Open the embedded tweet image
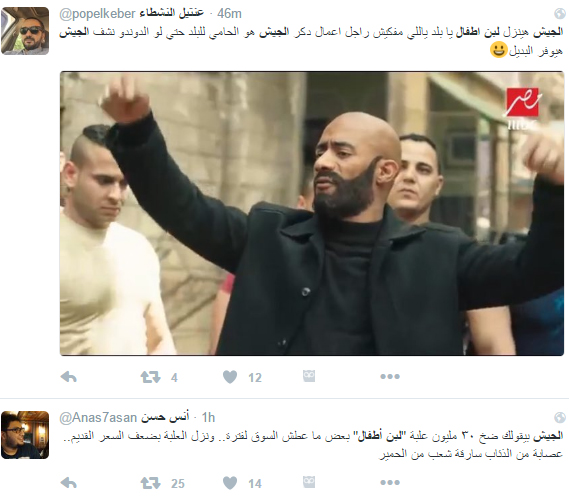Viewport: 569px width, 502px height. [312, 213]
